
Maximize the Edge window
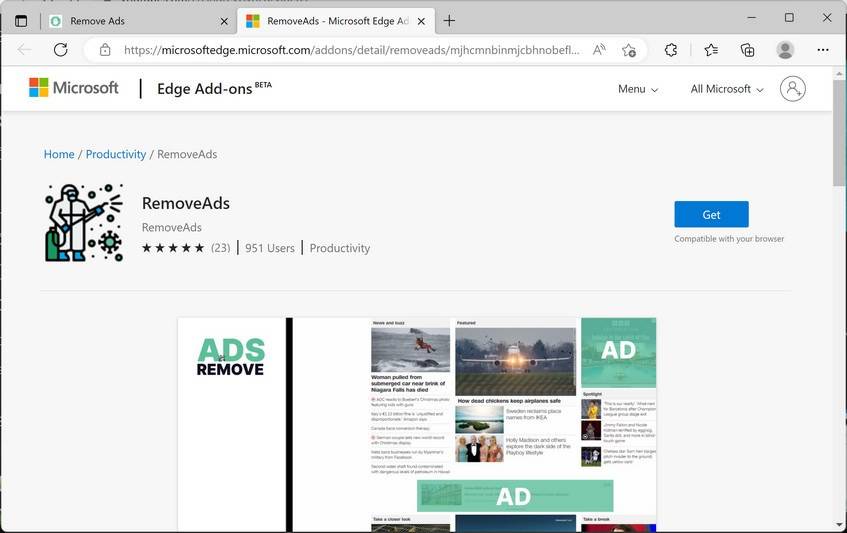[789, 18]
